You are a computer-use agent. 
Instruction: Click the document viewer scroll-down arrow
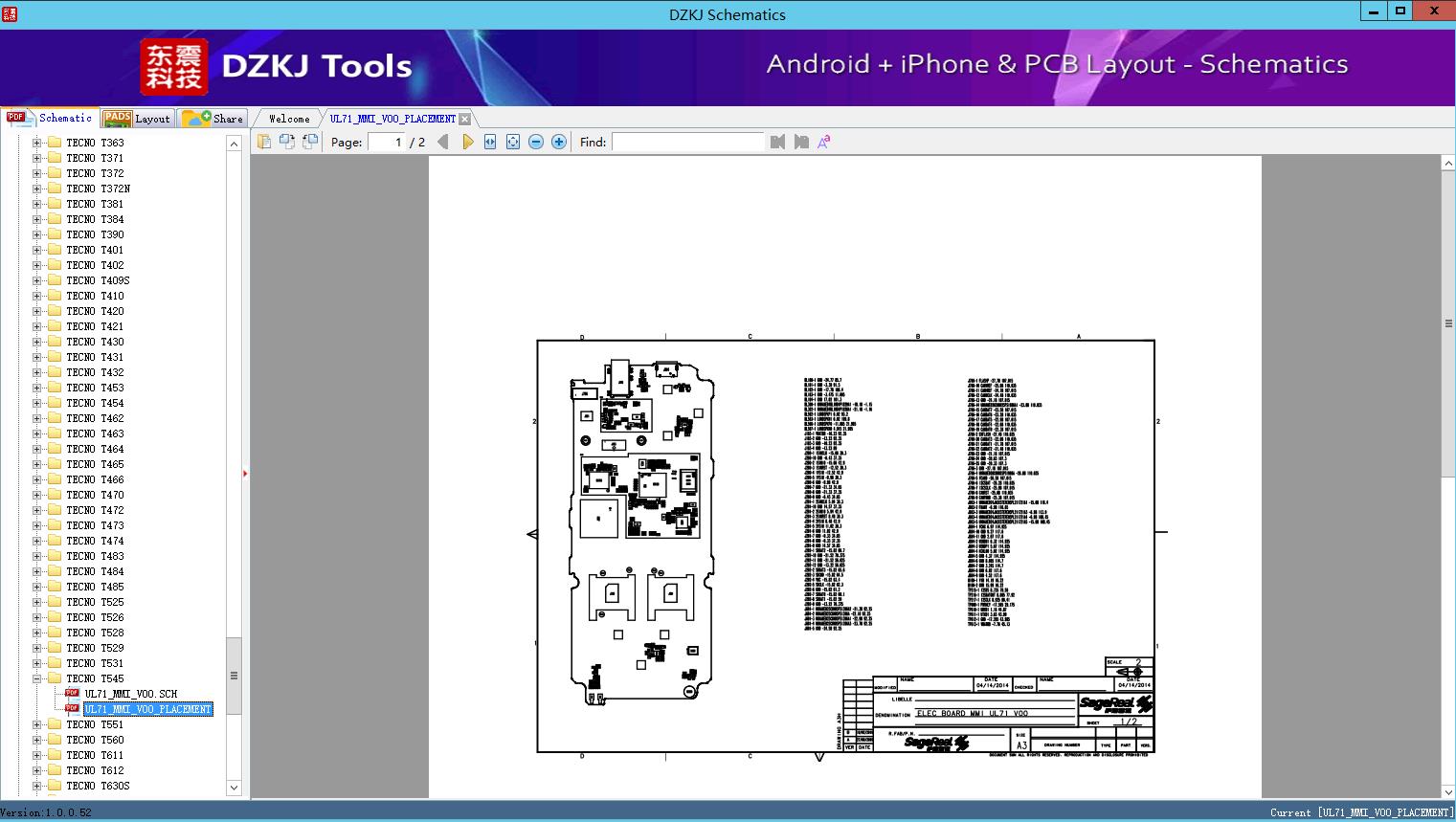(x=1448, y=791)
